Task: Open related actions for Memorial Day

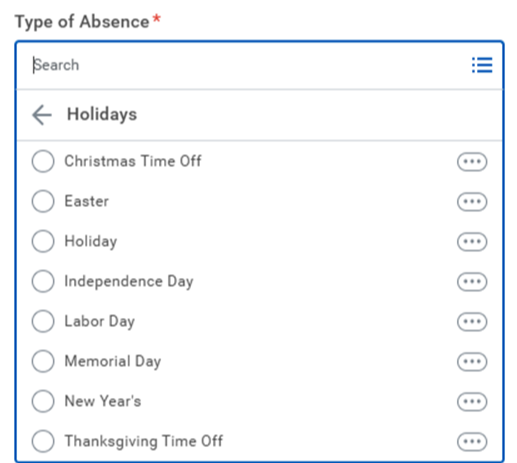Action: pos(472,362)
